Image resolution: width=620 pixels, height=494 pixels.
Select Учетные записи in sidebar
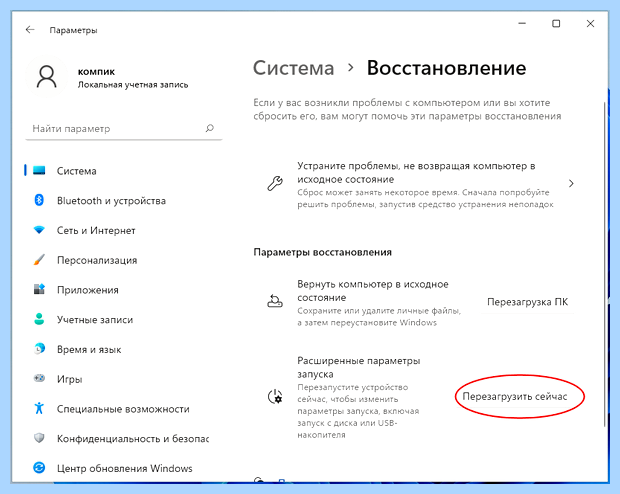(123, 320)
